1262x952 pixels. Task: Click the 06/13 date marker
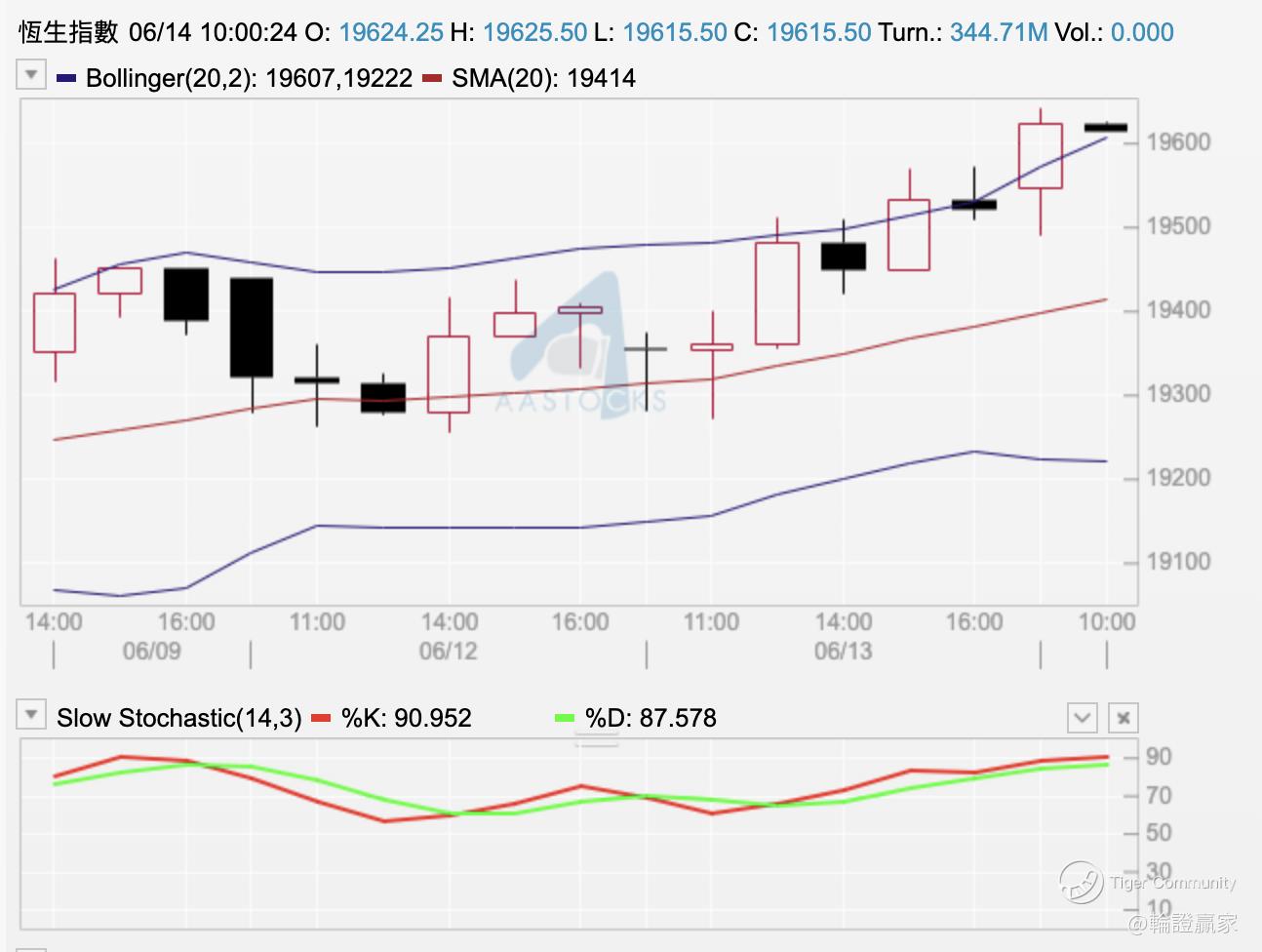(x=843, y=651)
